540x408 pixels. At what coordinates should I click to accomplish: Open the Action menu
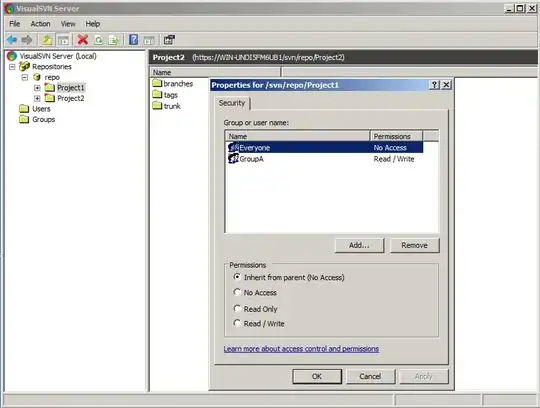(40, 24)
